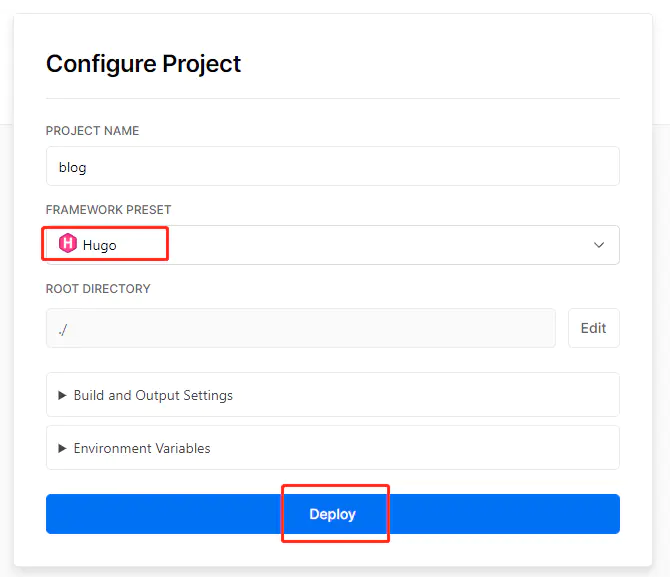Click the "ROOT DIRECTORY" field label
670x577 pixels.
pyautogui.click(x=98, y=289)
